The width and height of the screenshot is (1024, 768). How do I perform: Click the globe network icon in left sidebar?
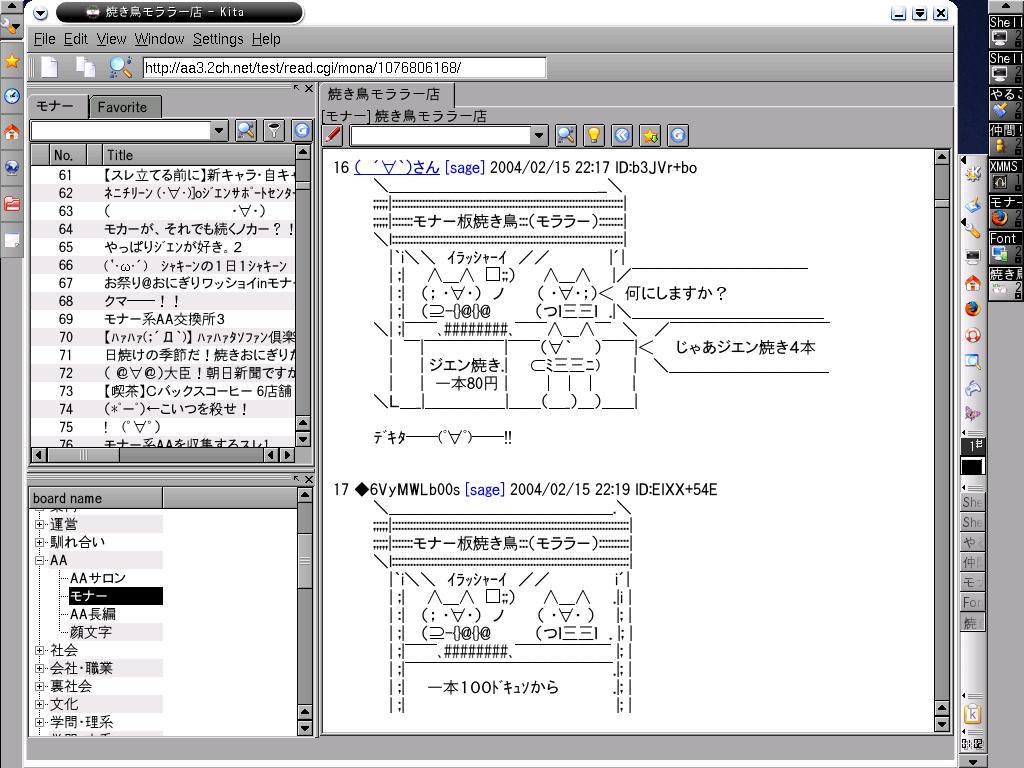pyautogui.click(x=12, y=168)
